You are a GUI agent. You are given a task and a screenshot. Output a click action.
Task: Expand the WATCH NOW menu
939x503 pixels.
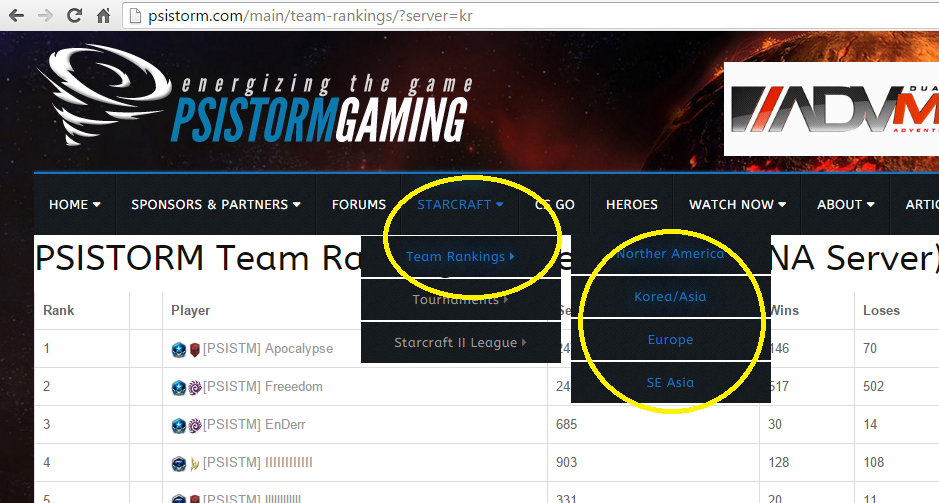[x=737, y=205]
